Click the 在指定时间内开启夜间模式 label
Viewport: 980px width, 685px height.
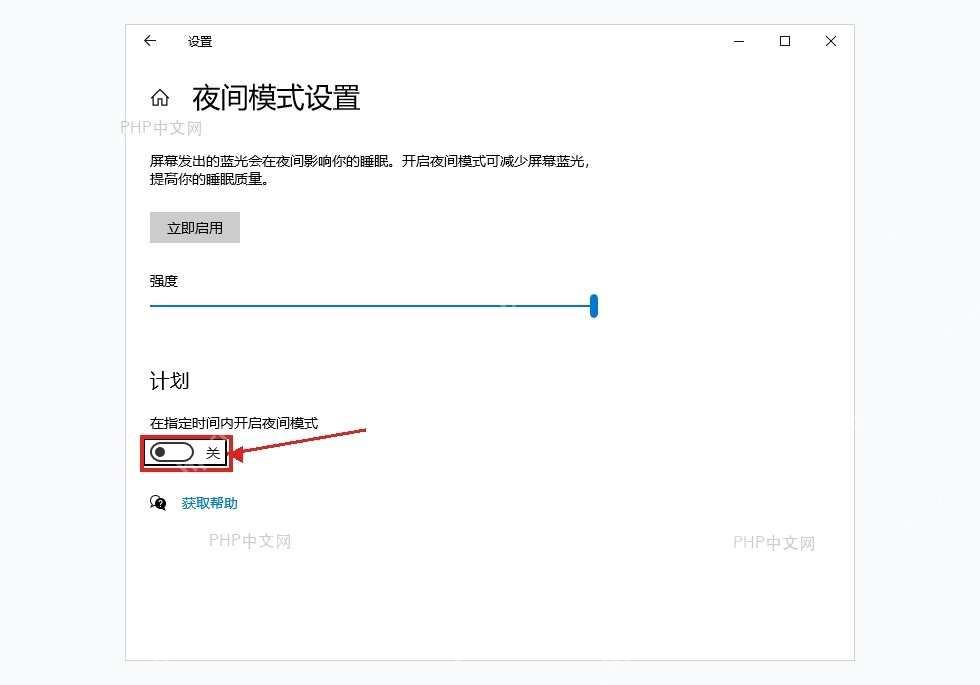[234, 423]
